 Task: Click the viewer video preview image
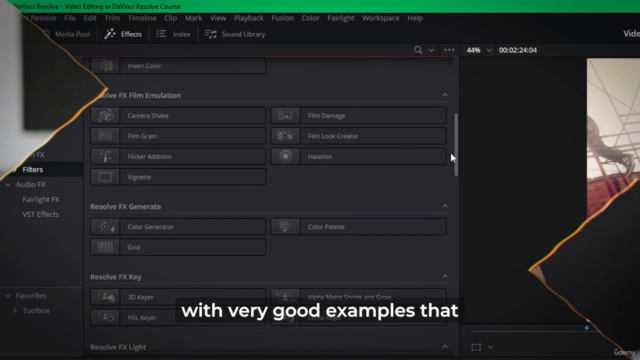coord(613,139)
